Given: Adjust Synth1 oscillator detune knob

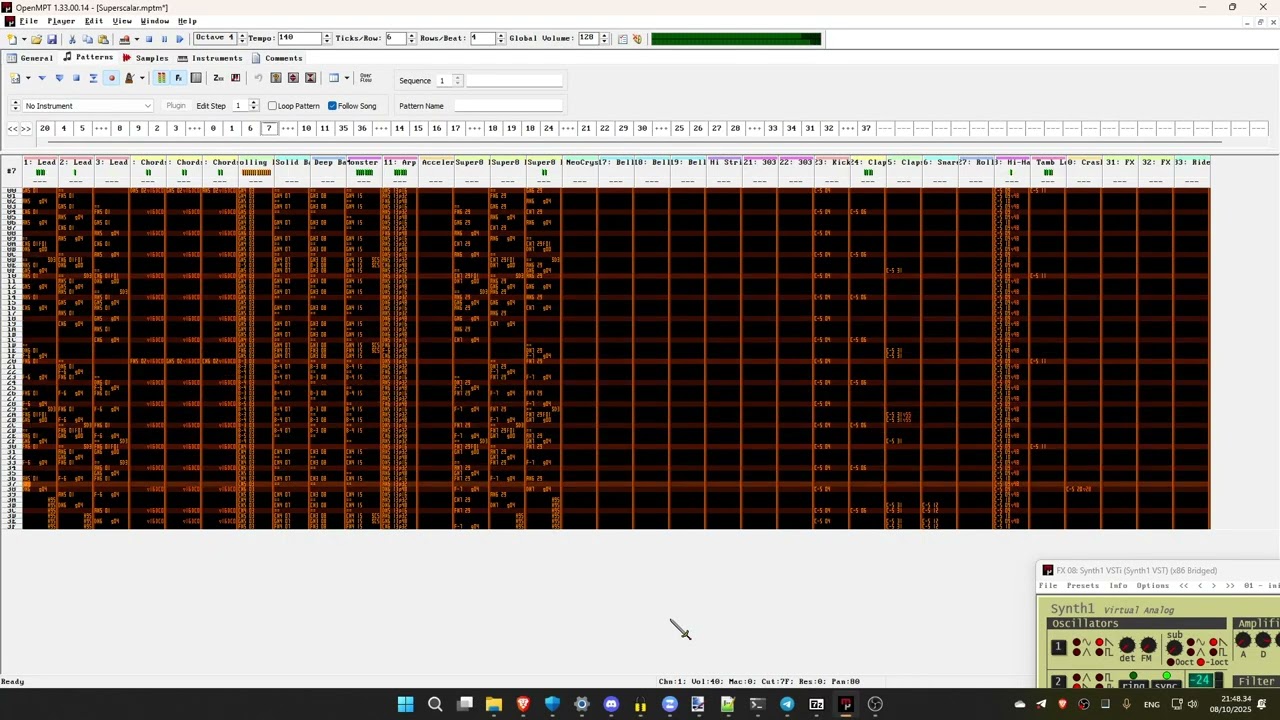Looking at the screenshot, I should click(1127, 646).
